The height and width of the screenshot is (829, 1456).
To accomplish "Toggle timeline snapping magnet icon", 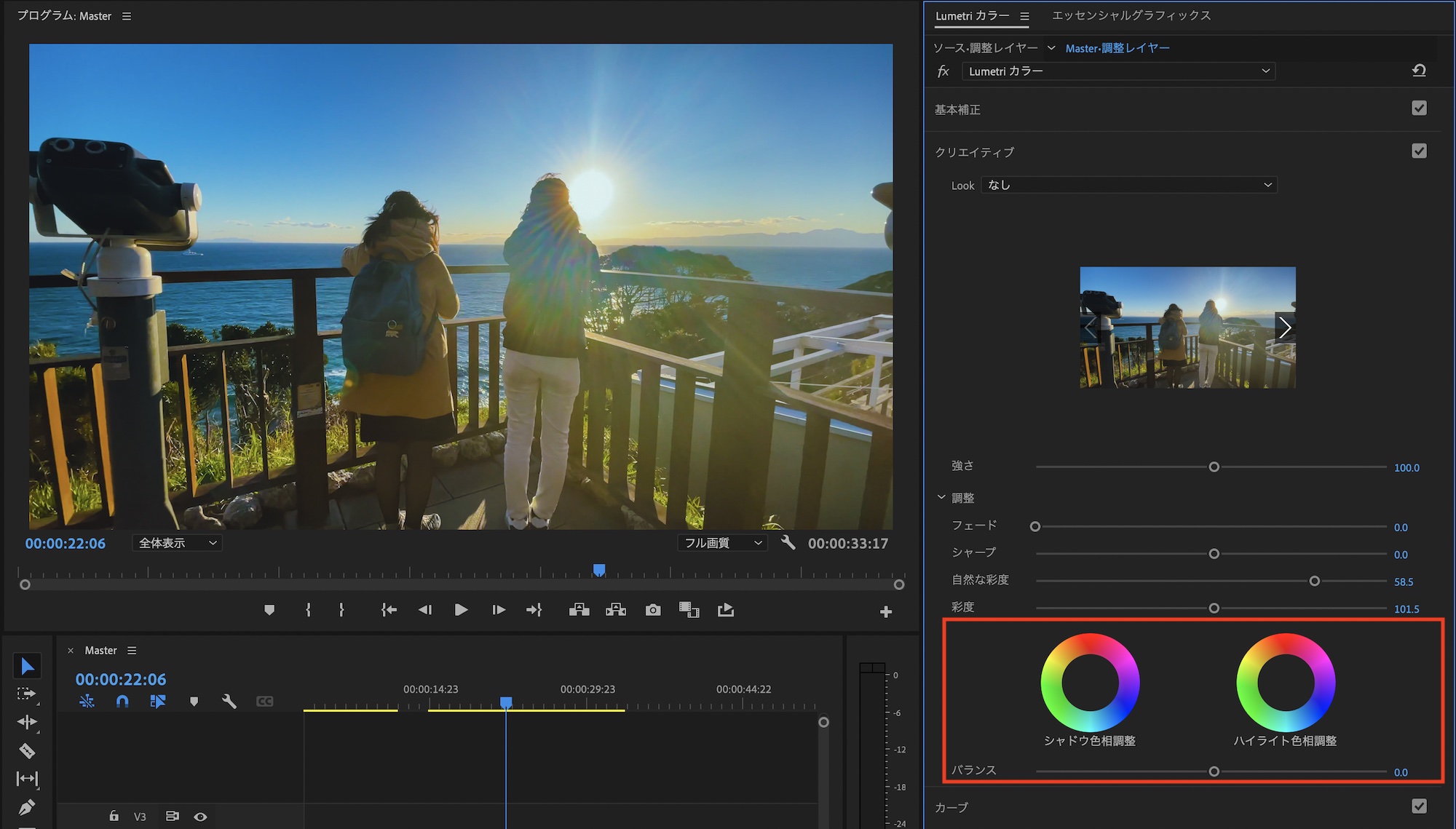I will tap(122, 701).
